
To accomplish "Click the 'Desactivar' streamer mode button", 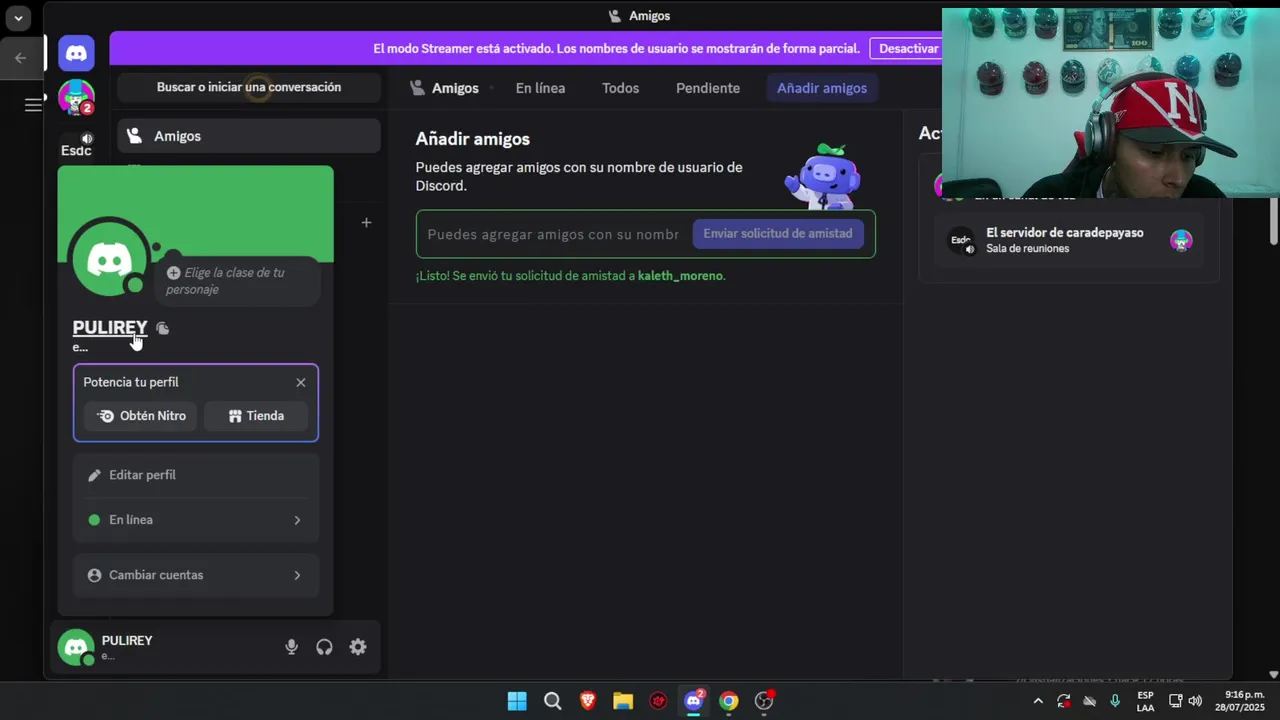I will tap(908, 48).
